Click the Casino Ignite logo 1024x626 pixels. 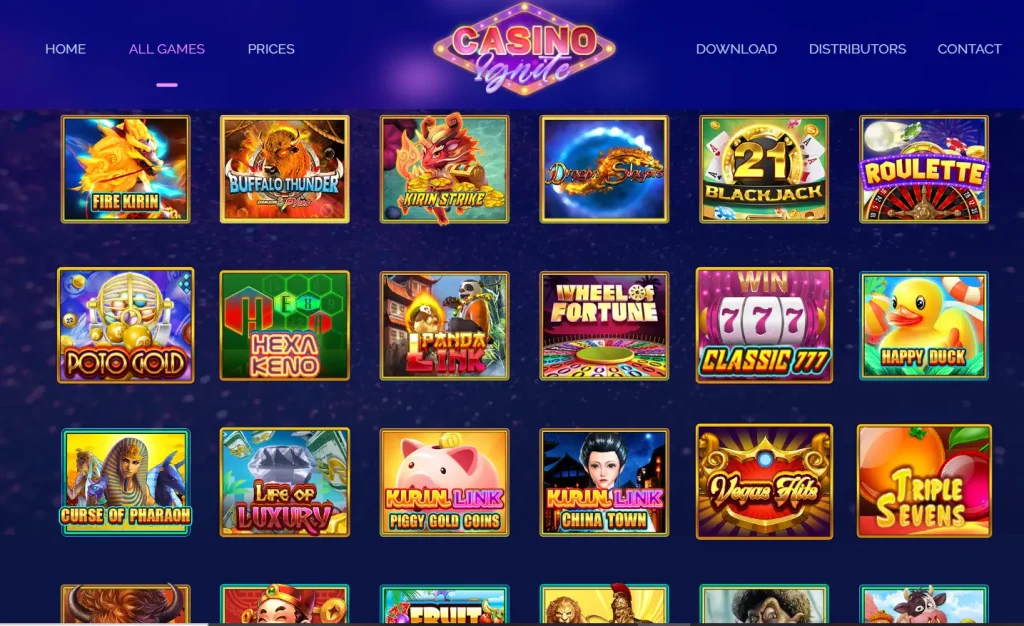tap(524, 50)
